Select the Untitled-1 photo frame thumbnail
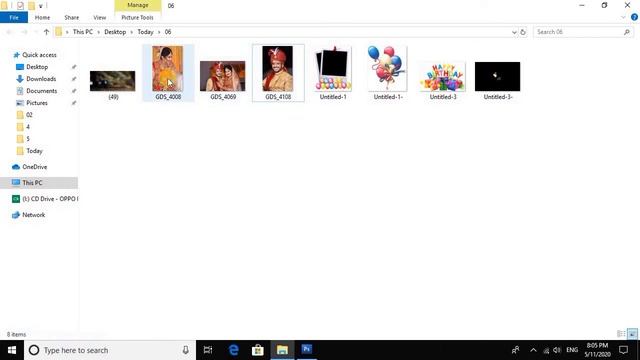This screenshot has height=360, width=640. click(333, 69)
